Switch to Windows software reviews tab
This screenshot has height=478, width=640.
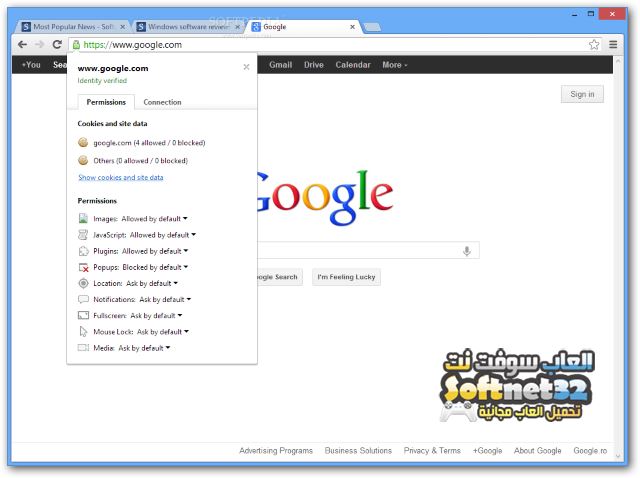(x=188, y=27)
